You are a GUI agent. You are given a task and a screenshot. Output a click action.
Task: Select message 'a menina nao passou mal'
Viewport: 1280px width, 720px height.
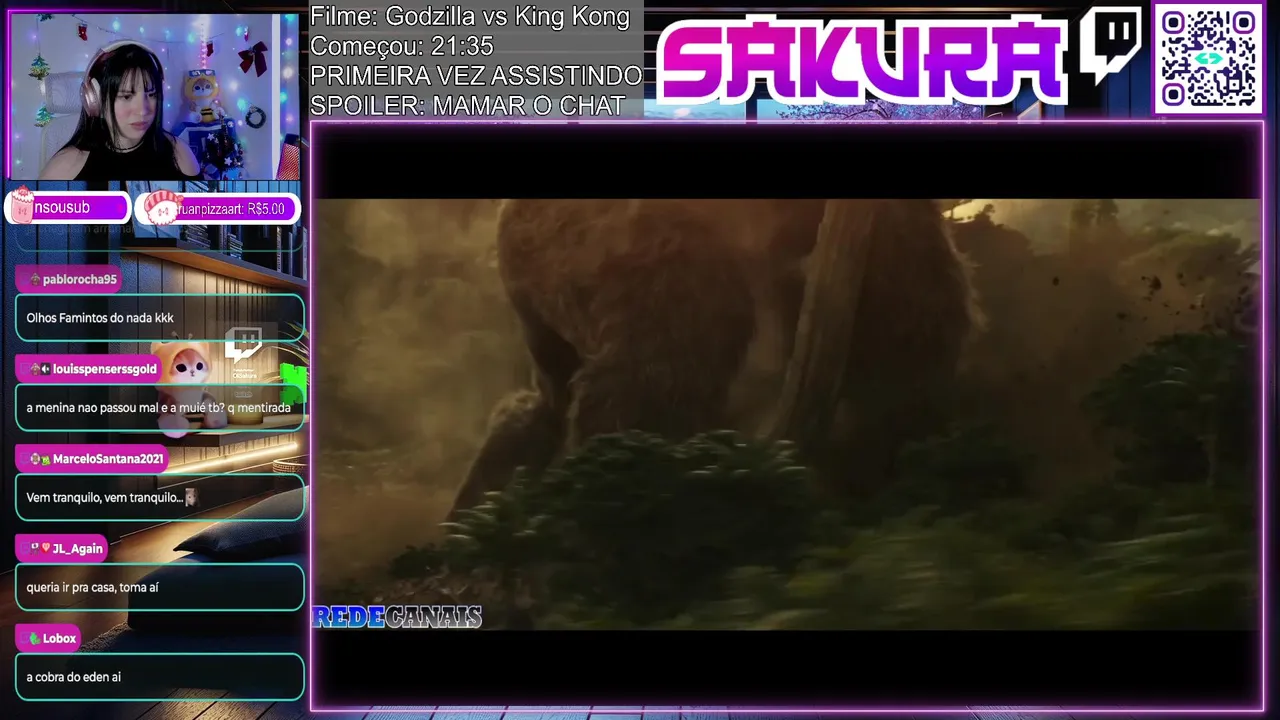point(160,407)
